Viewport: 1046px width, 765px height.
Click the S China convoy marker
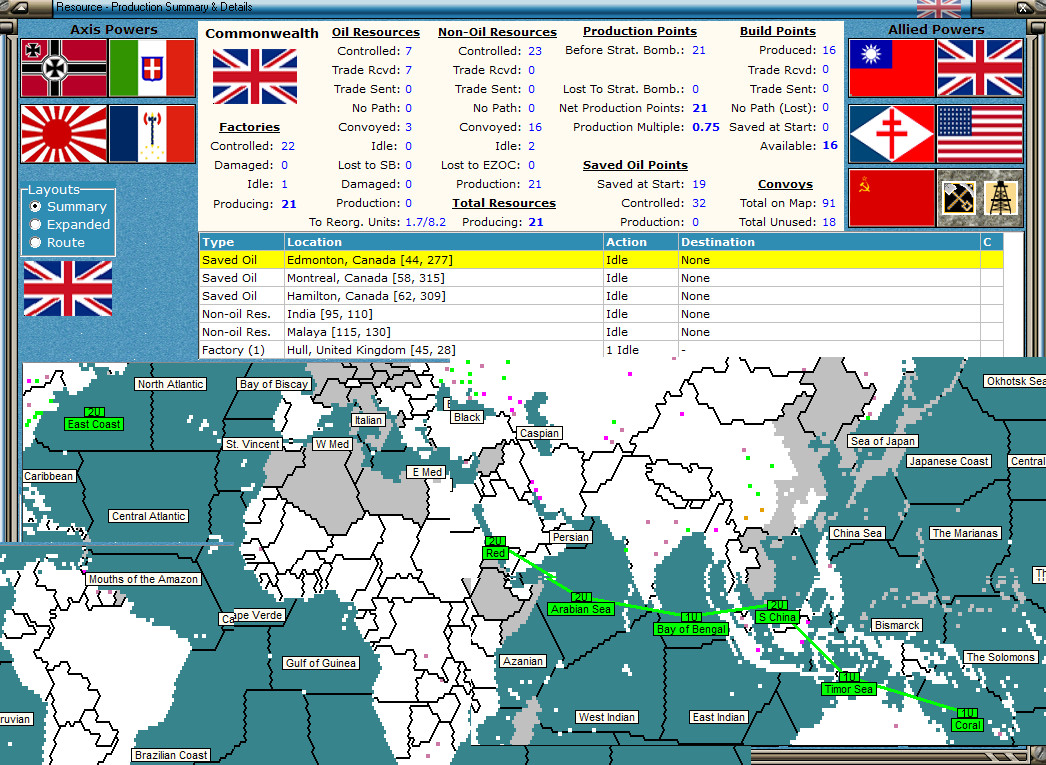[x=777, y=612]
